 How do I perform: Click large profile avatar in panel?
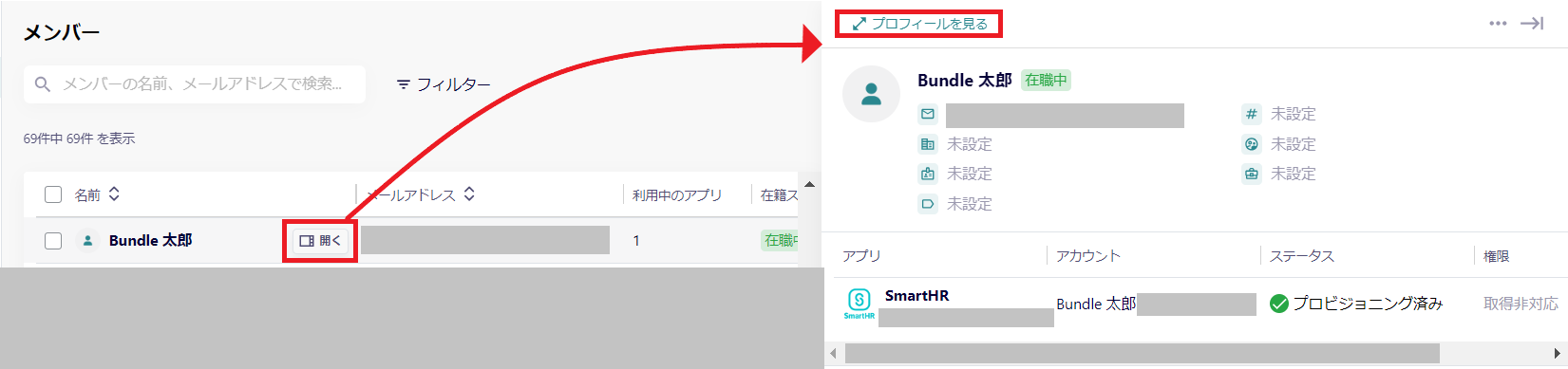click(x=871, y=94)
